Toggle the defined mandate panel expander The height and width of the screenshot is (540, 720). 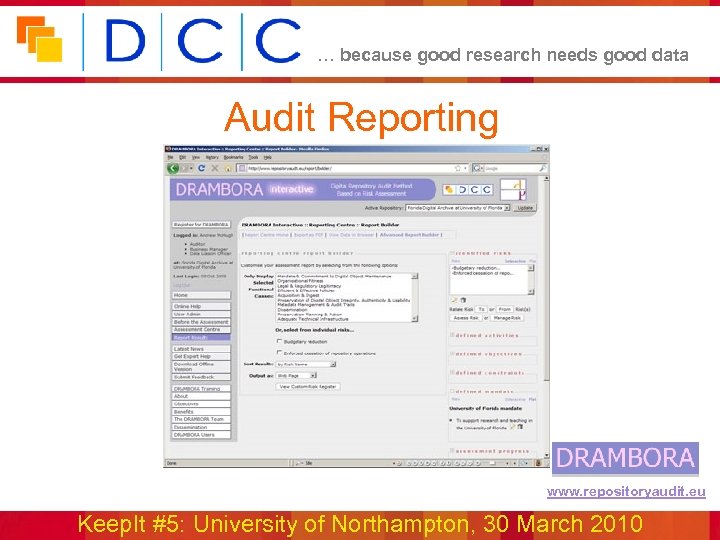point(452,392)
